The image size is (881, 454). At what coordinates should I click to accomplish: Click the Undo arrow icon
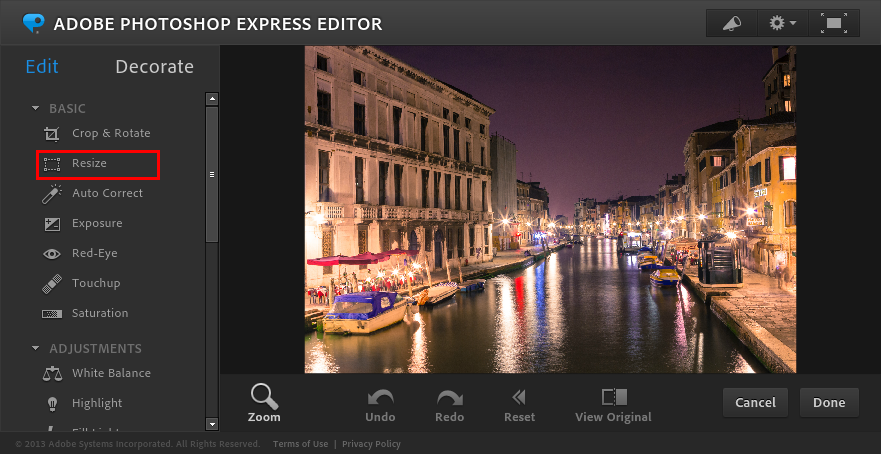click(380, 397)
